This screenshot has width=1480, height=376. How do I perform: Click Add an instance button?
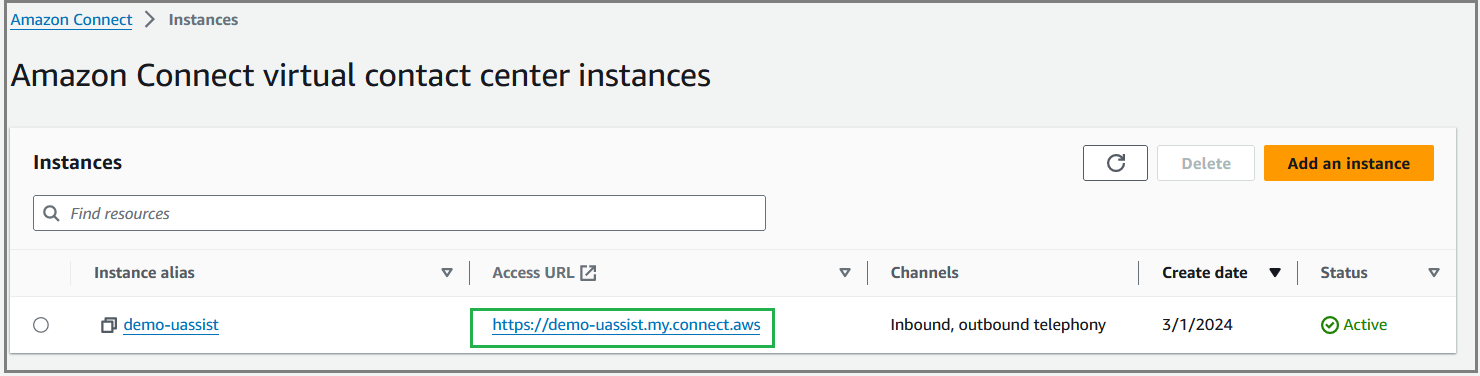[1349, 163]
